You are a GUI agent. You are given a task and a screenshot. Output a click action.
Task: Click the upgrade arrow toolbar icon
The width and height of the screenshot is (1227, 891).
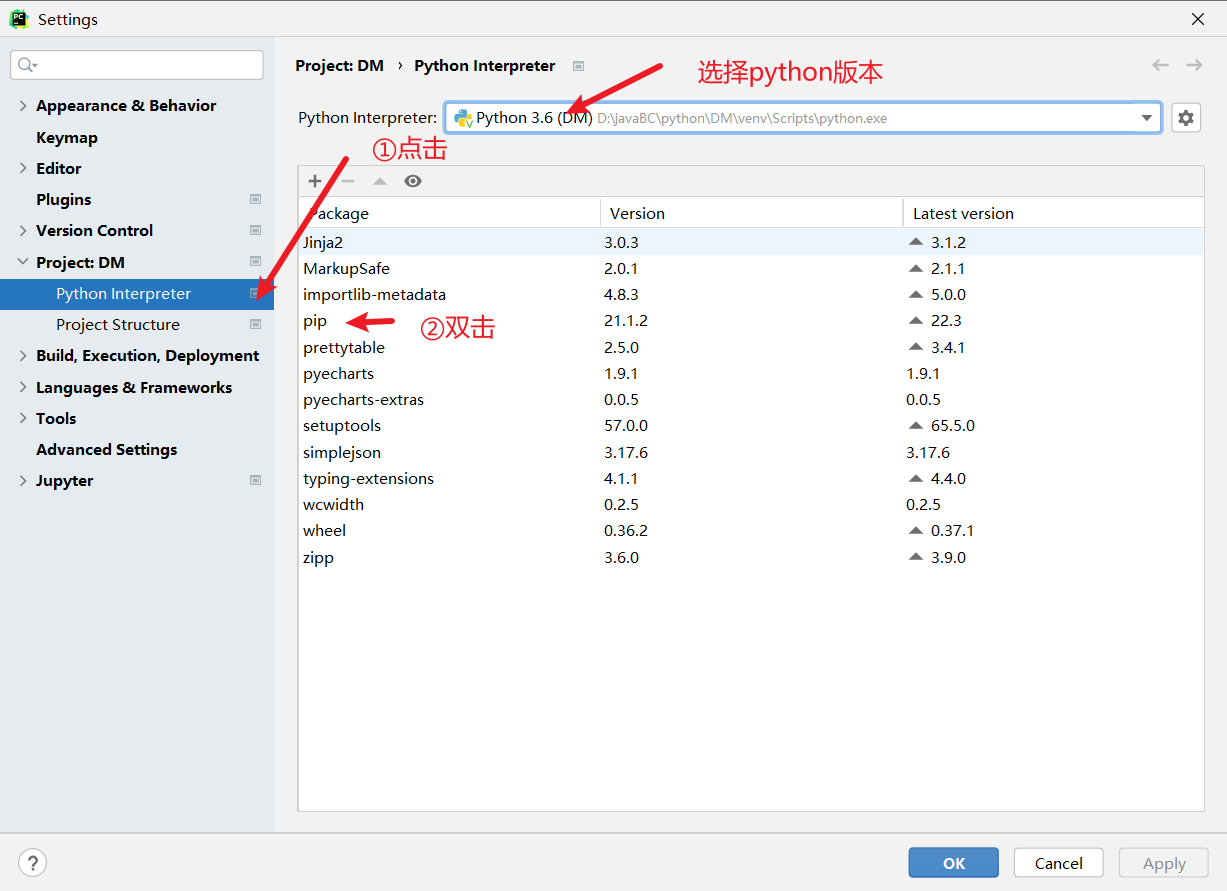coord(380,181)
